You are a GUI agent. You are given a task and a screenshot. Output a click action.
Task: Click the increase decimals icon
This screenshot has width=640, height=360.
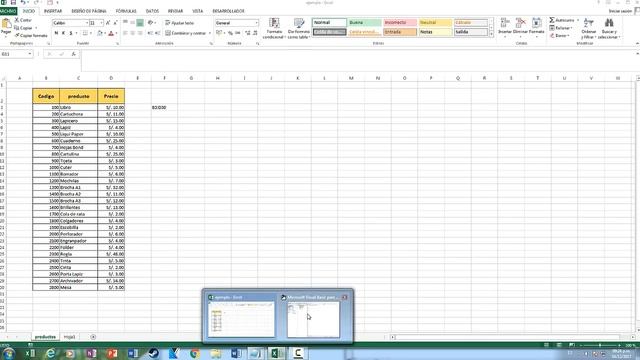click(x=248, y=33)
